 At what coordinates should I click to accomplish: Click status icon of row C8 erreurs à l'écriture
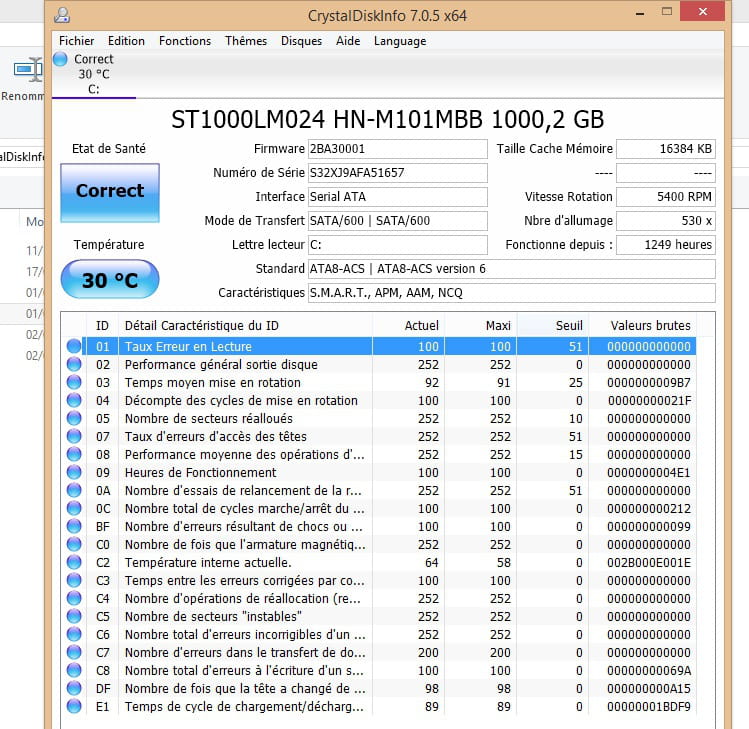(74, 670)
